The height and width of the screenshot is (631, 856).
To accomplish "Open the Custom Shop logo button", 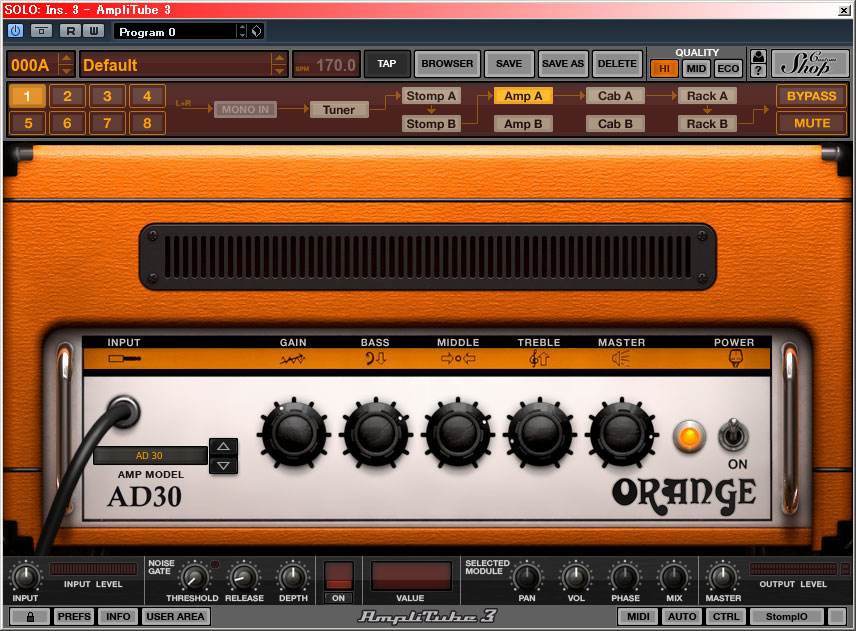I will pyautogui.click(x=810, y=63).
